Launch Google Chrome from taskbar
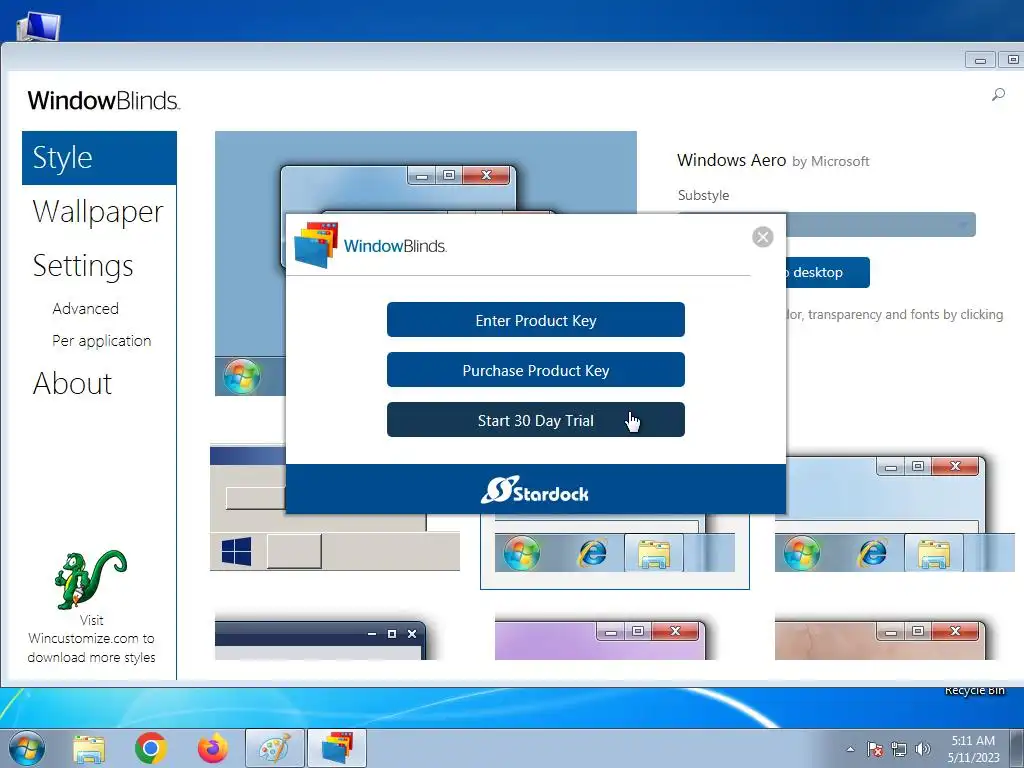The height and width of the screenshot is (768, 1024). point(151,748)
